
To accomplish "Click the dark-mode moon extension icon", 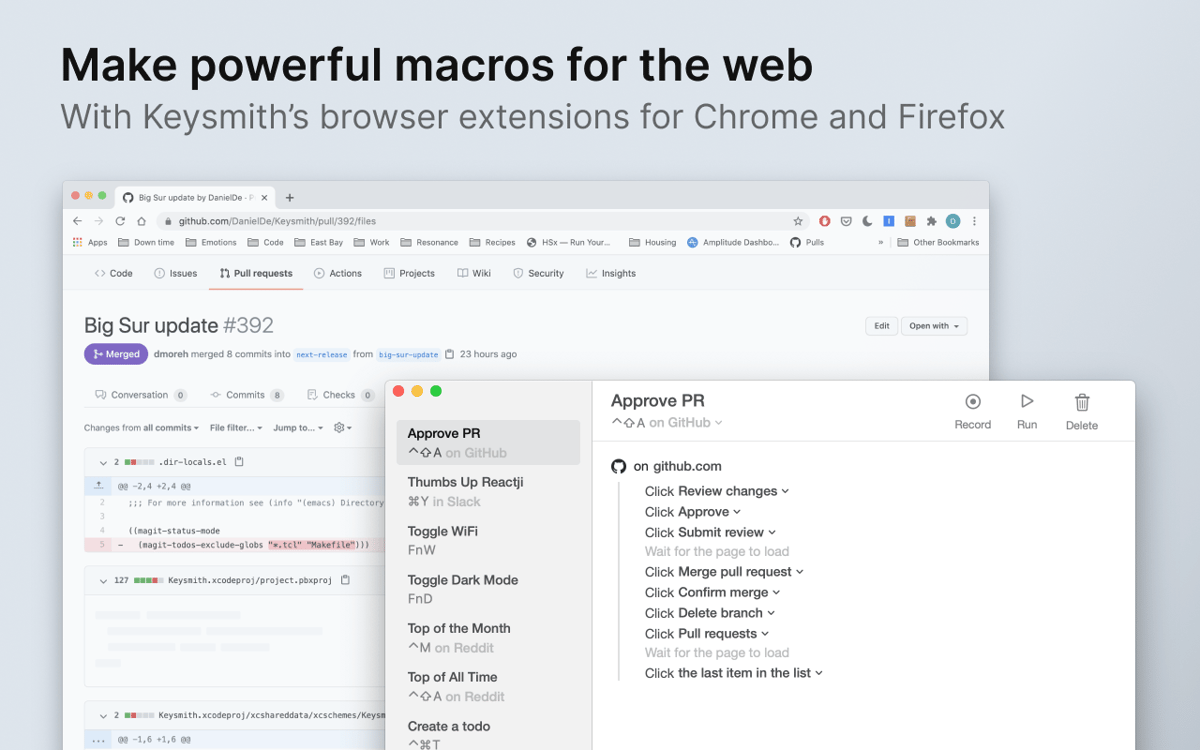I will point(866,220).
